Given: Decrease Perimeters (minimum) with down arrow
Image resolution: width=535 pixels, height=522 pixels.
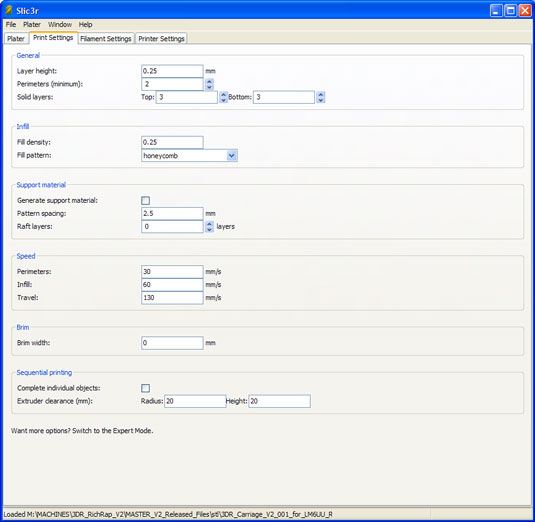Looking at the screenshot, I should tap(209, 87).
